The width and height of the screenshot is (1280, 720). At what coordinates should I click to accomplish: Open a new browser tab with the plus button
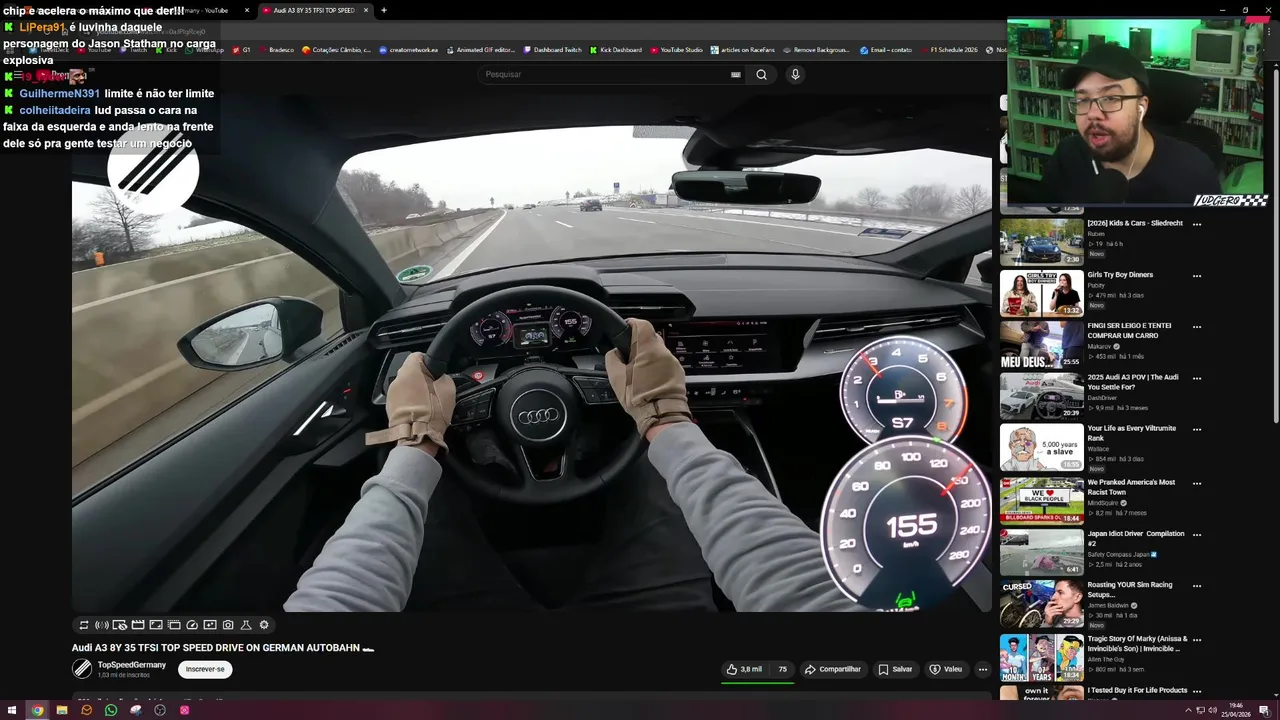[x=384, y=10]
